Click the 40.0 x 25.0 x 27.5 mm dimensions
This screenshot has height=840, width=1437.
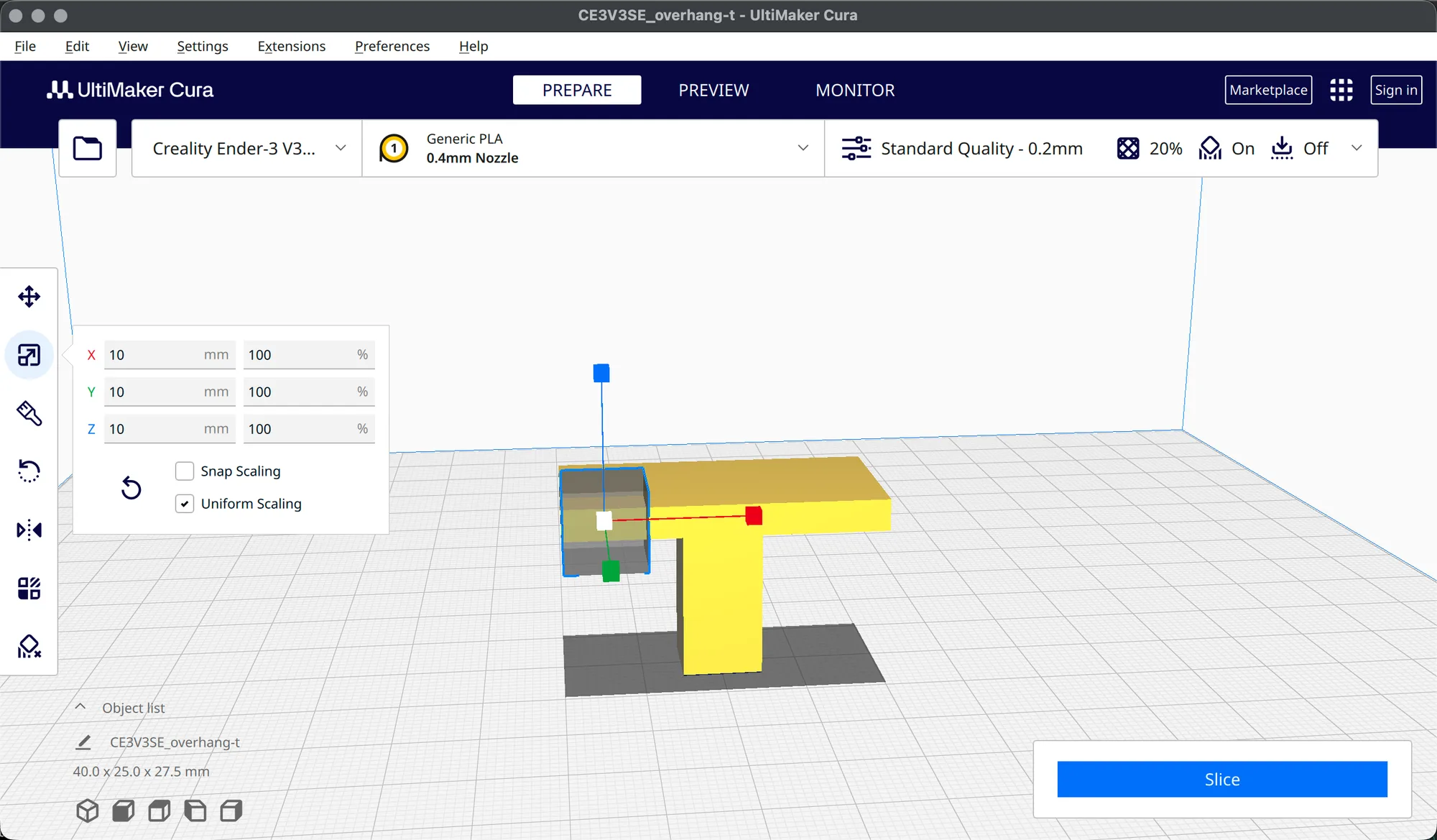pos(141,771)
